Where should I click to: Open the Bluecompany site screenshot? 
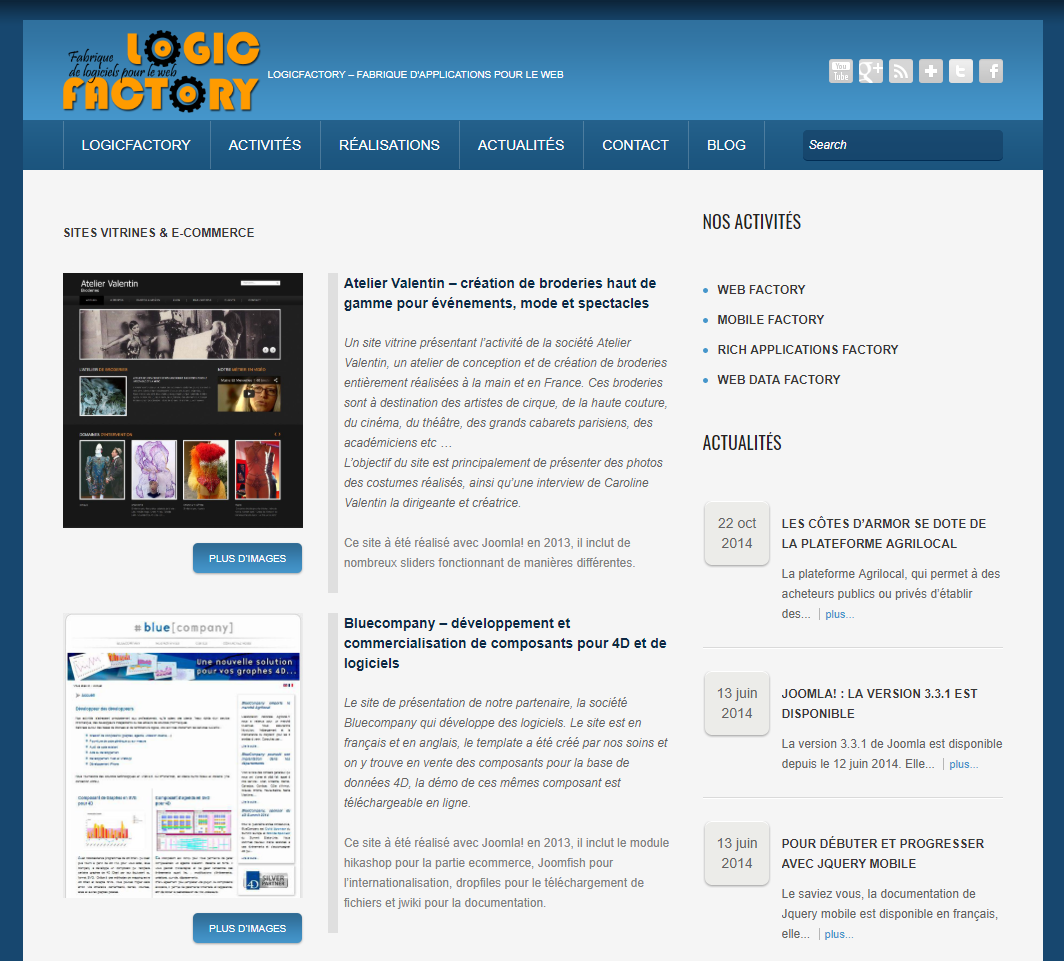[183, 756]
